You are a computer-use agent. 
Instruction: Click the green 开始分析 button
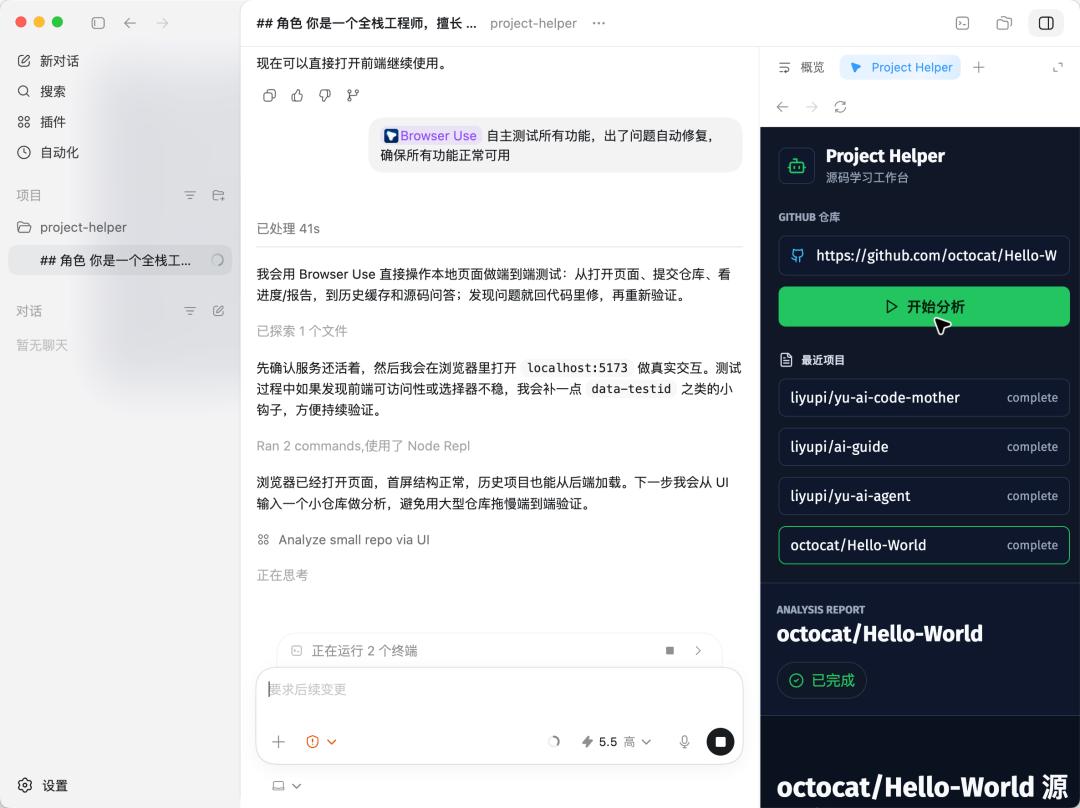(924, 307)
